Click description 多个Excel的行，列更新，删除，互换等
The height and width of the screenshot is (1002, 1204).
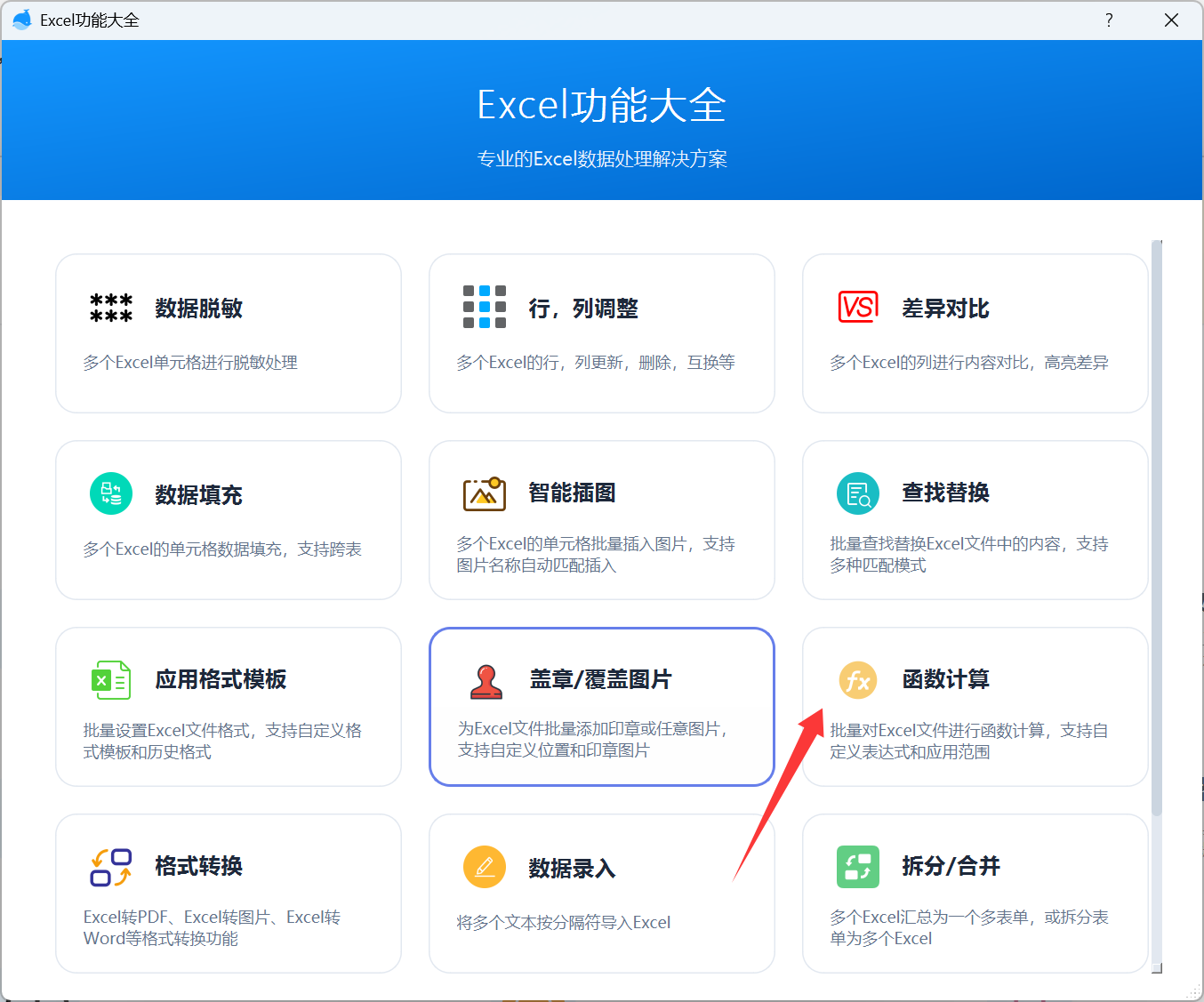pyautogui.click(x=596, y=363)
